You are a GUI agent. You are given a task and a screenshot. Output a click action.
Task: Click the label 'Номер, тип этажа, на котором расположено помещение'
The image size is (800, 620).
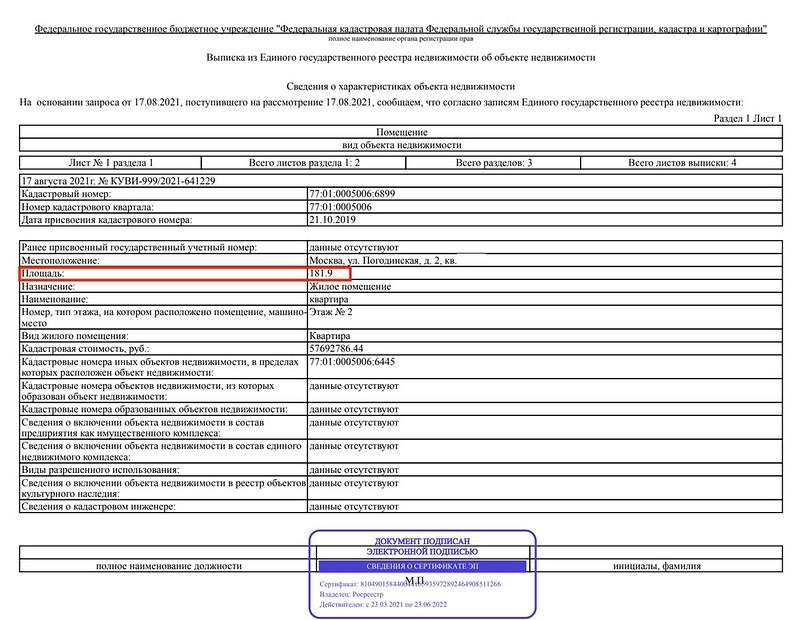point(163,317)
